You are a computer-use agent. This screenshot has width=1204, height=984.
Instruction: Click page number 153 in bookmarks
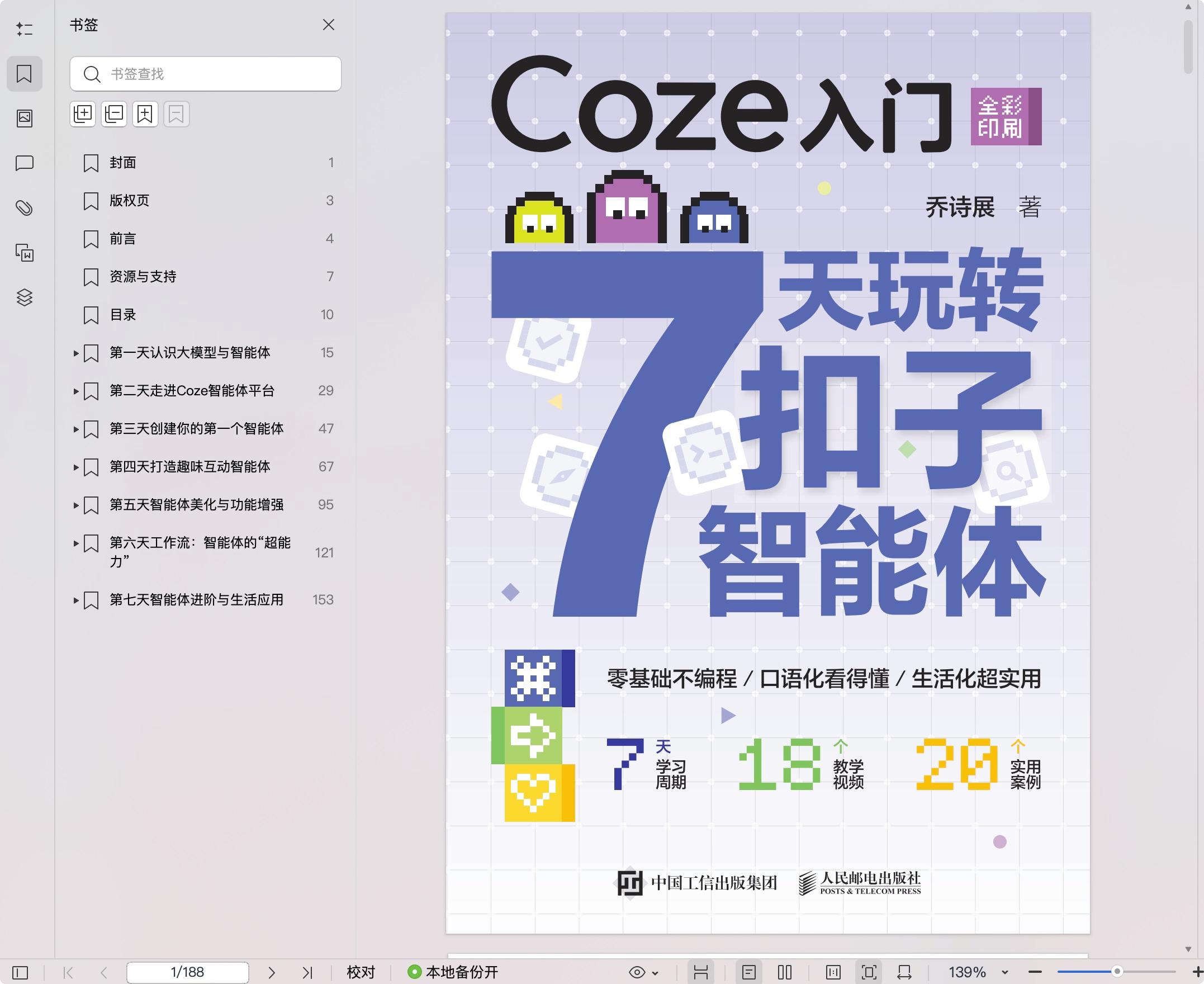pos(323,600)
